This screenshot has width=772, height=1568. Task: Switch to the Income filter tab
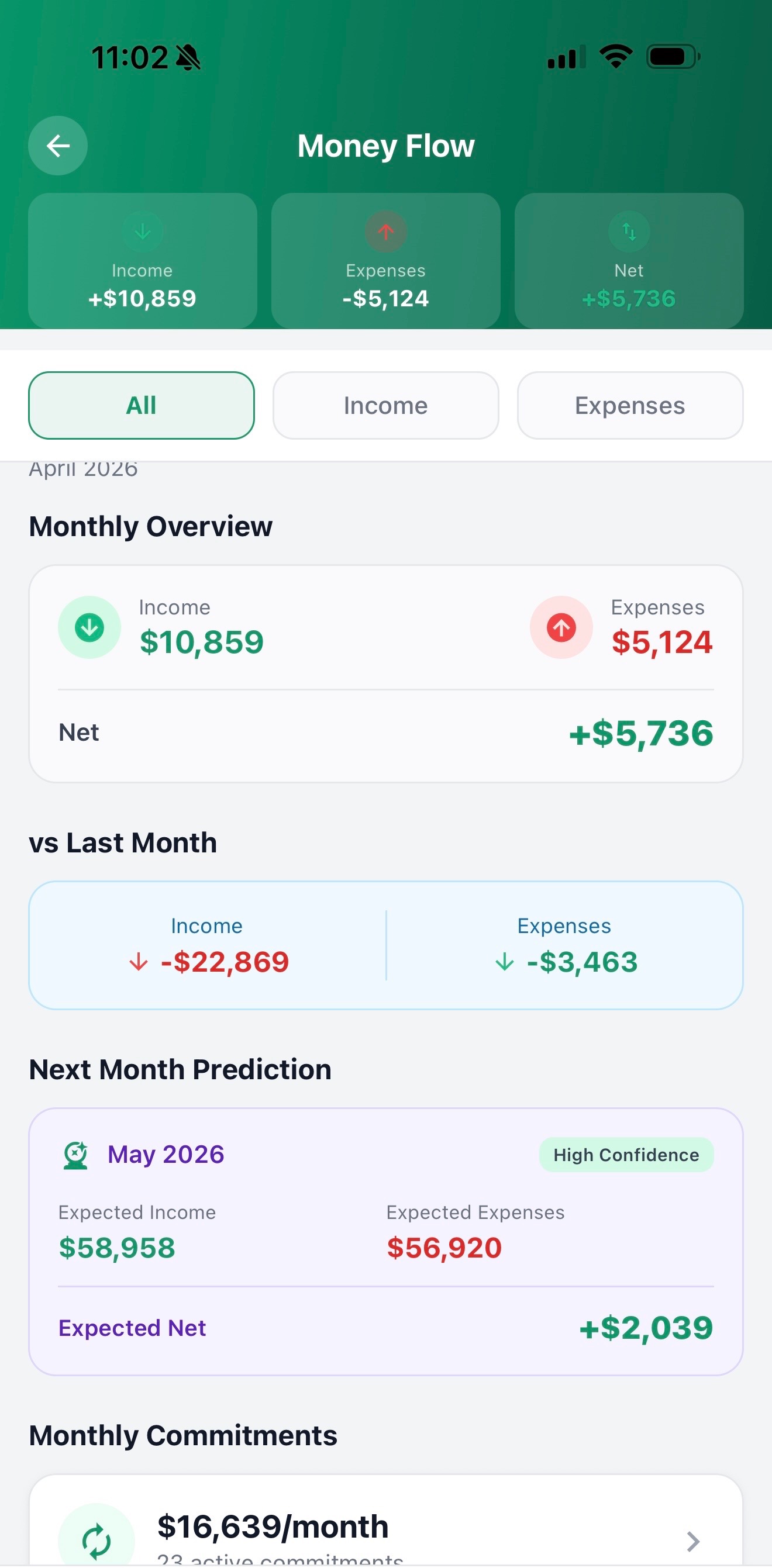[385, 405]
